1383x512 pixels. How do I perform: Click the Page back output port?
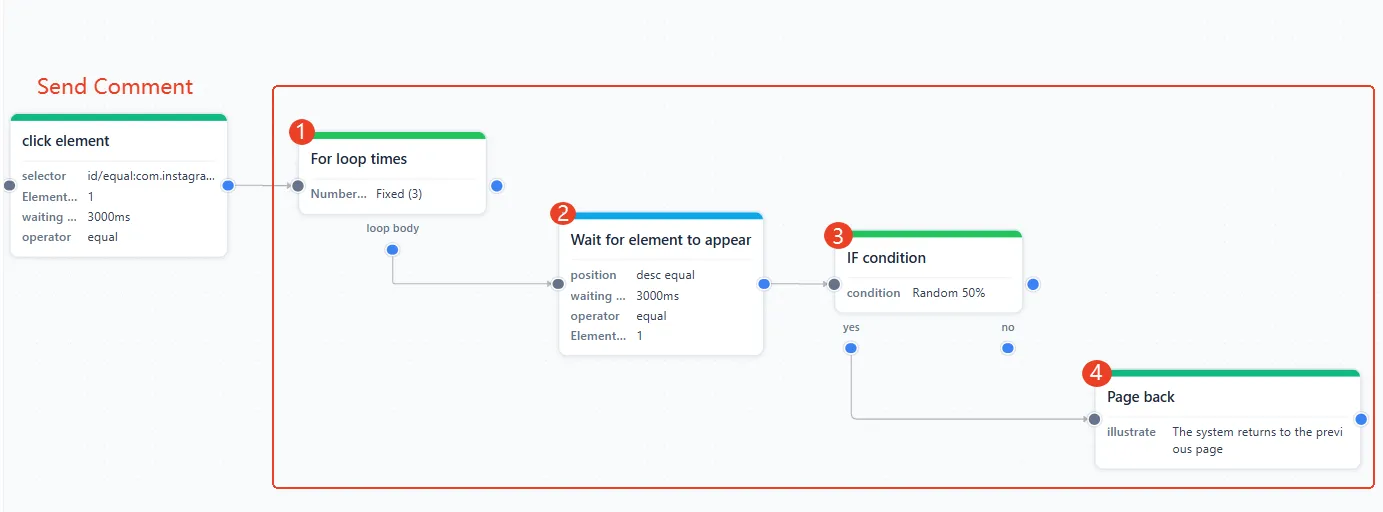(x=1361, y=420)
